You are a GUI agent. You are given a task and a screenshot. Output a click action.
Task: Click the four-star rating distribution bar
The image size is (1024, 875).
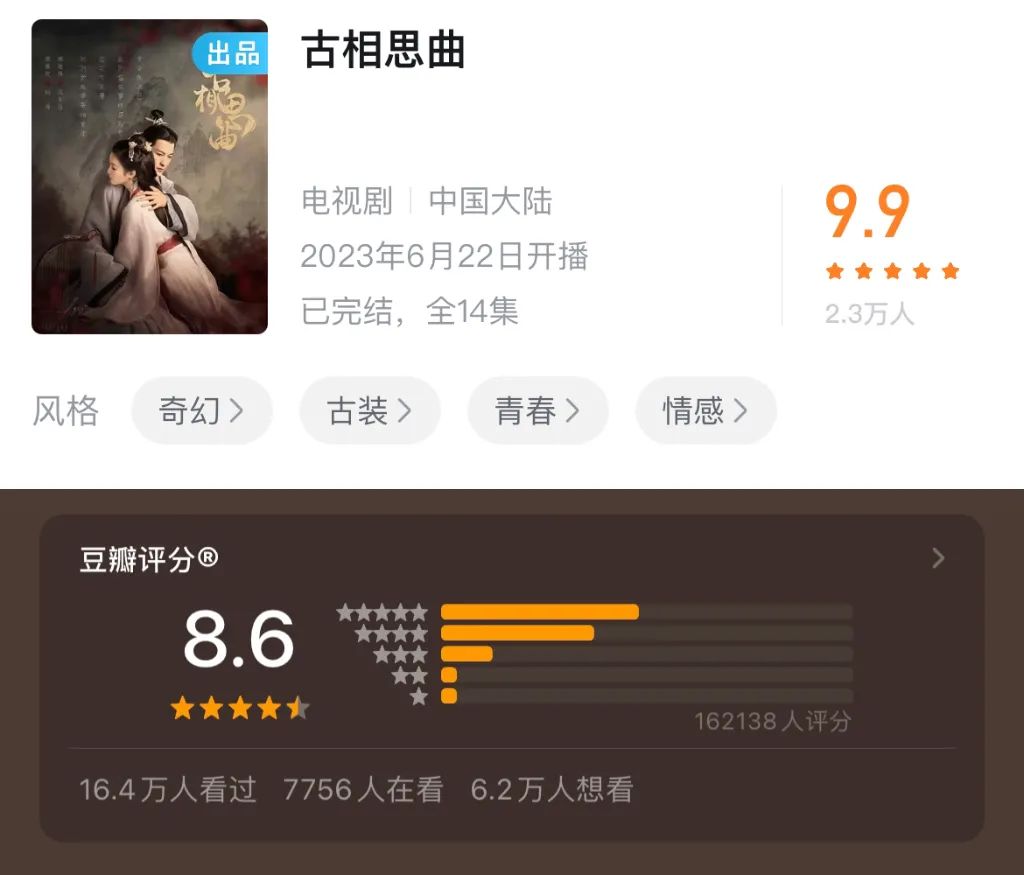tap(647, 633)
